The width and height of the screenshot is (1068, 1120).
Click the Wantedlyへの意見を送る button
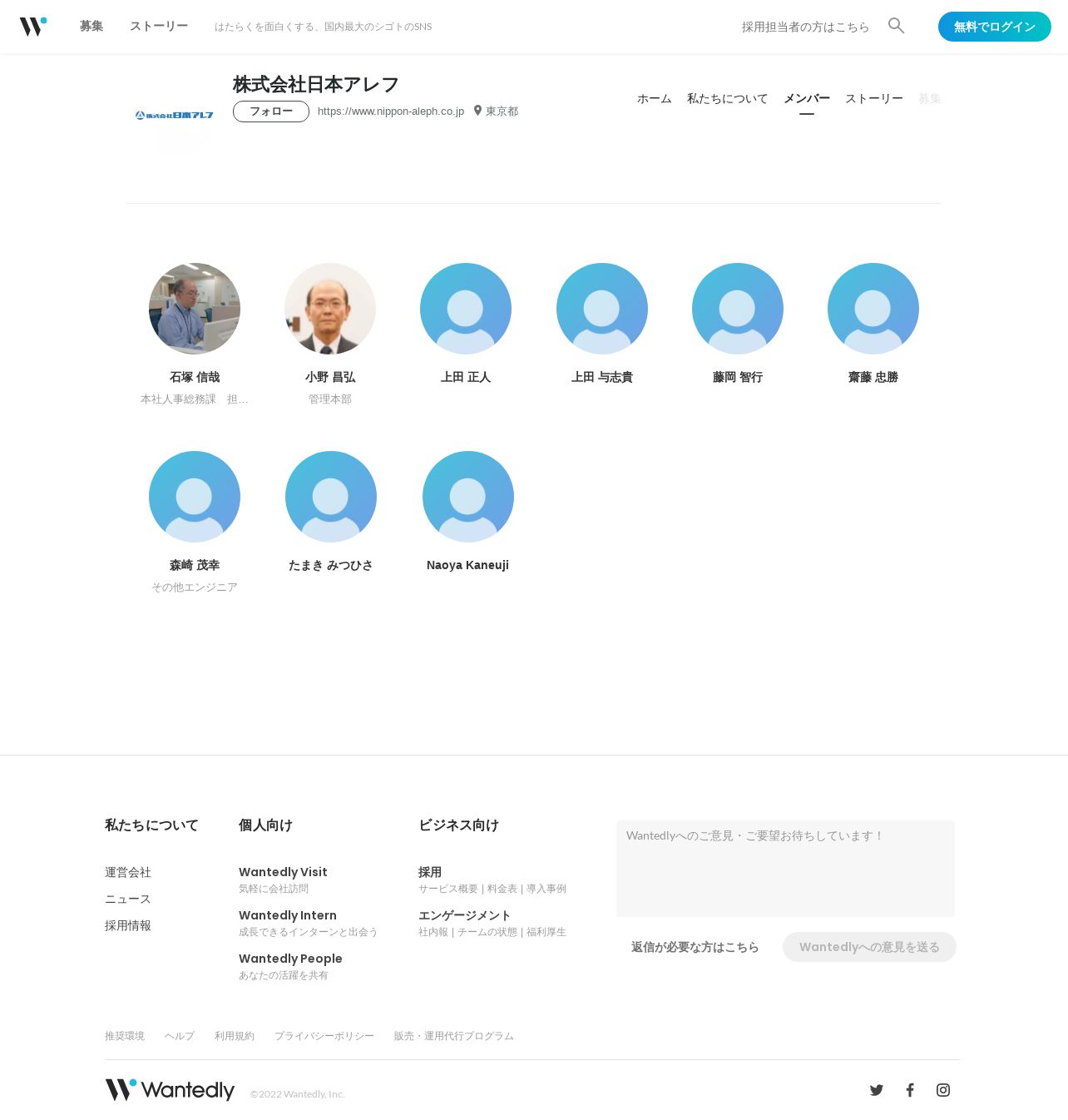coord(869,947)
